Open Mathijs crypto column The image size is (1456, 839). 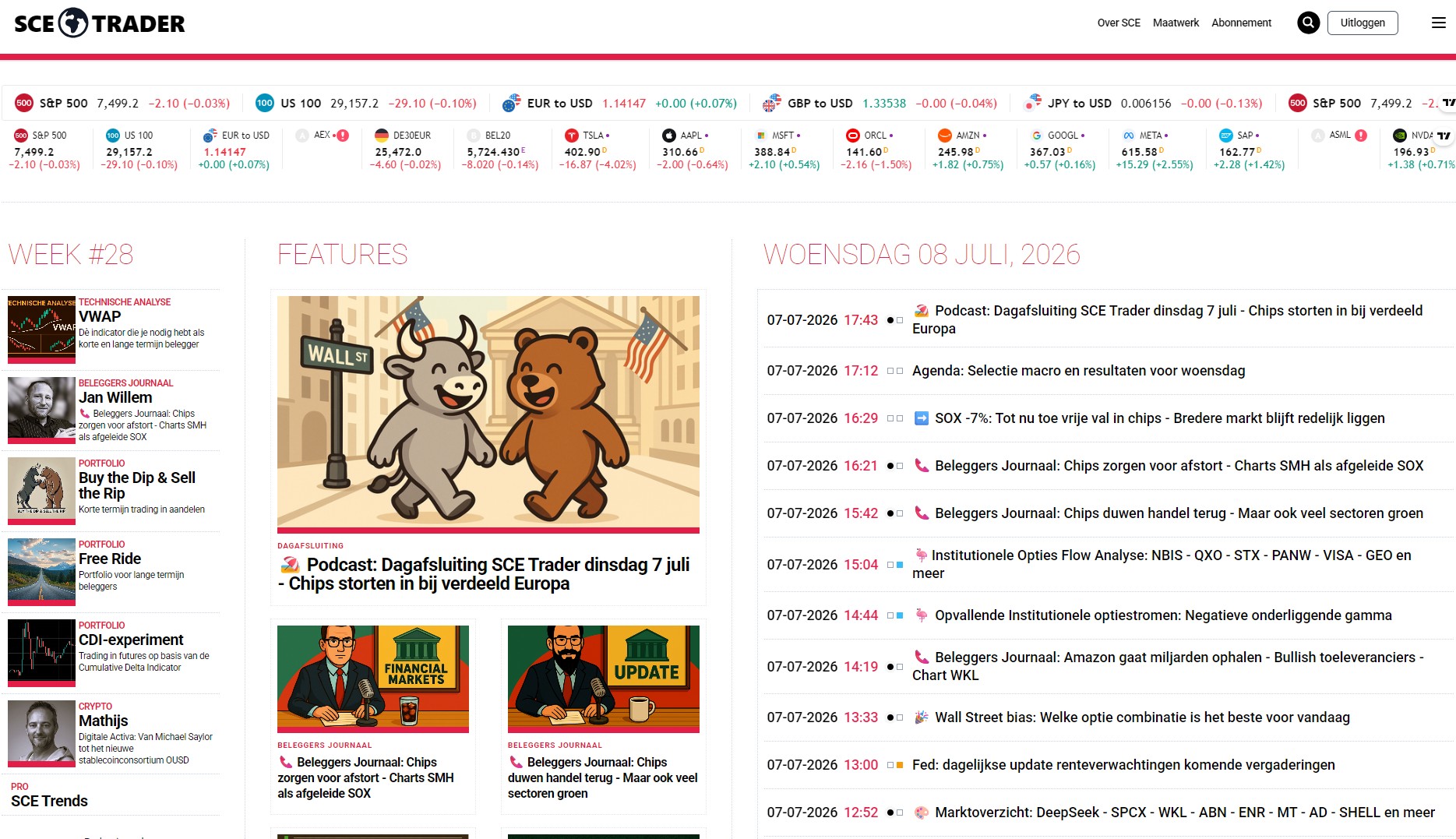[x=103, y=721]
